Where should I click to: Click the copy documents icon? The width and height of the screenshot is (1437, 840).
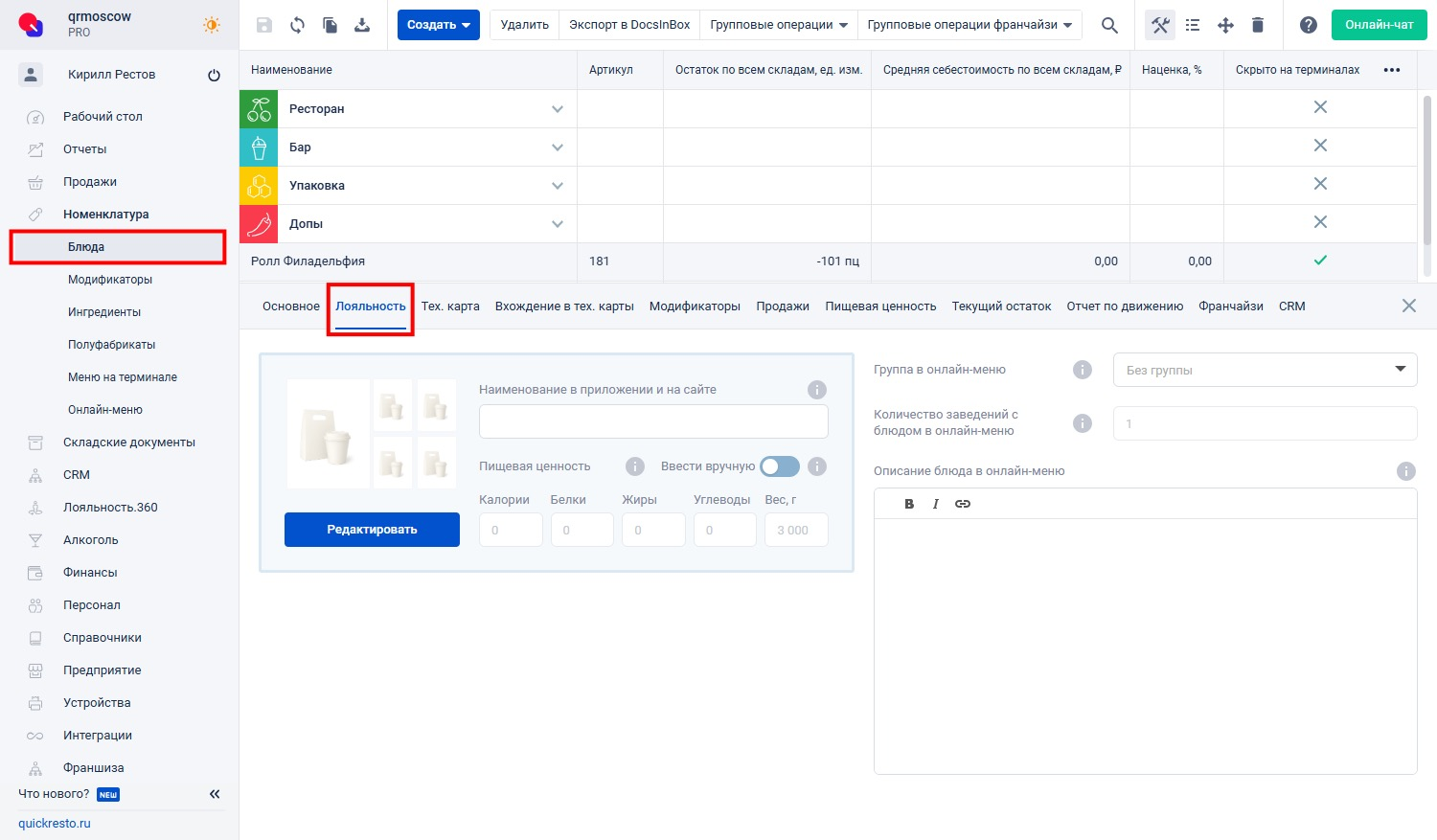click(330, 25)
